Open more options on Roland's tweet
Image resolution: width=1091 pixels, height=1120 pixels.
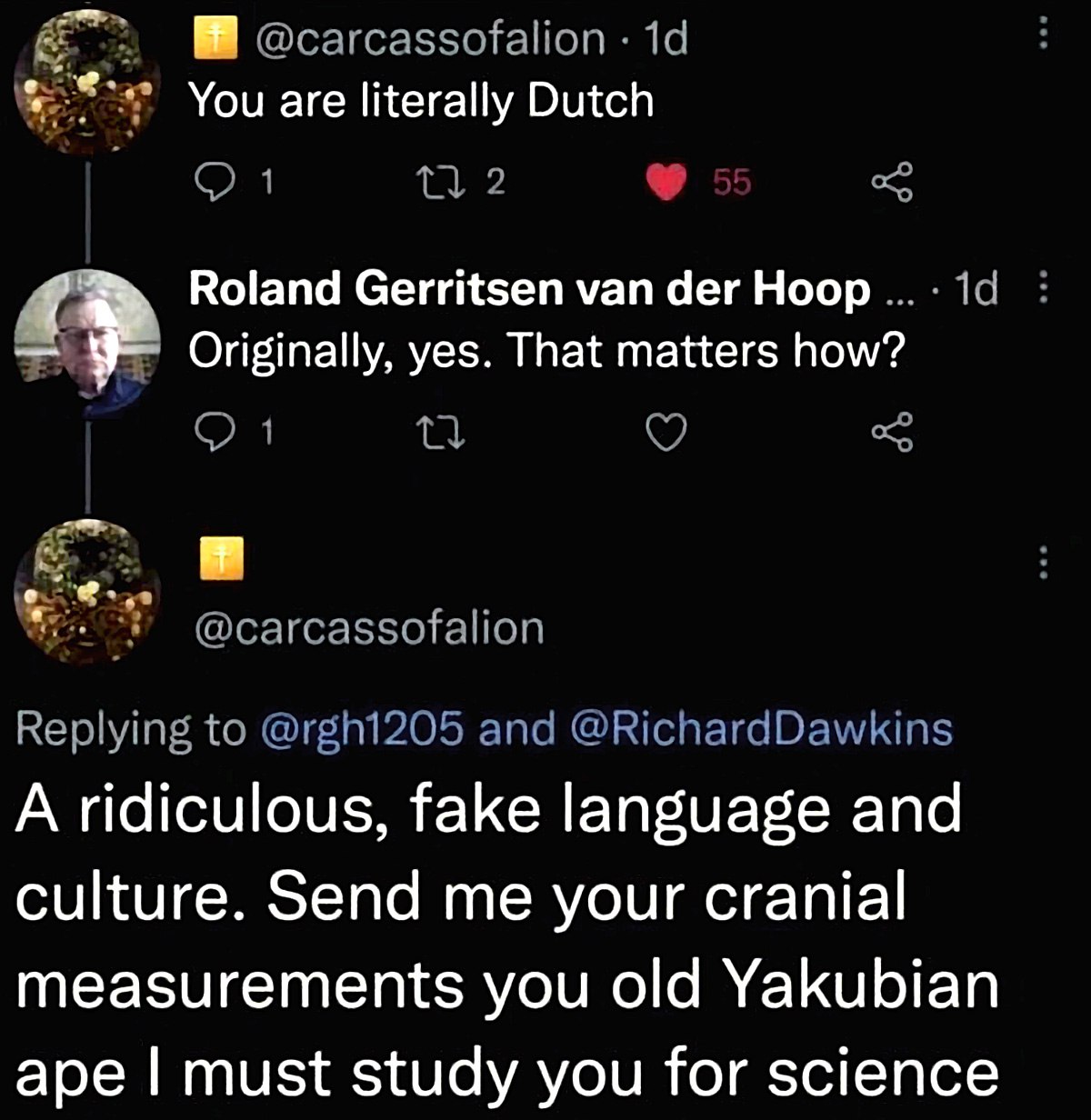click(x=1043, y=289)
